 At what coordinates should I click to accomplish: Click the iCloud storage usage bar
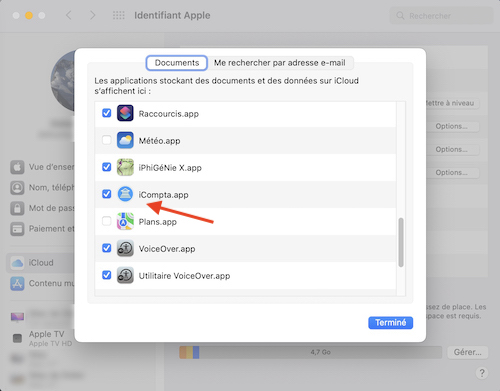310,352
